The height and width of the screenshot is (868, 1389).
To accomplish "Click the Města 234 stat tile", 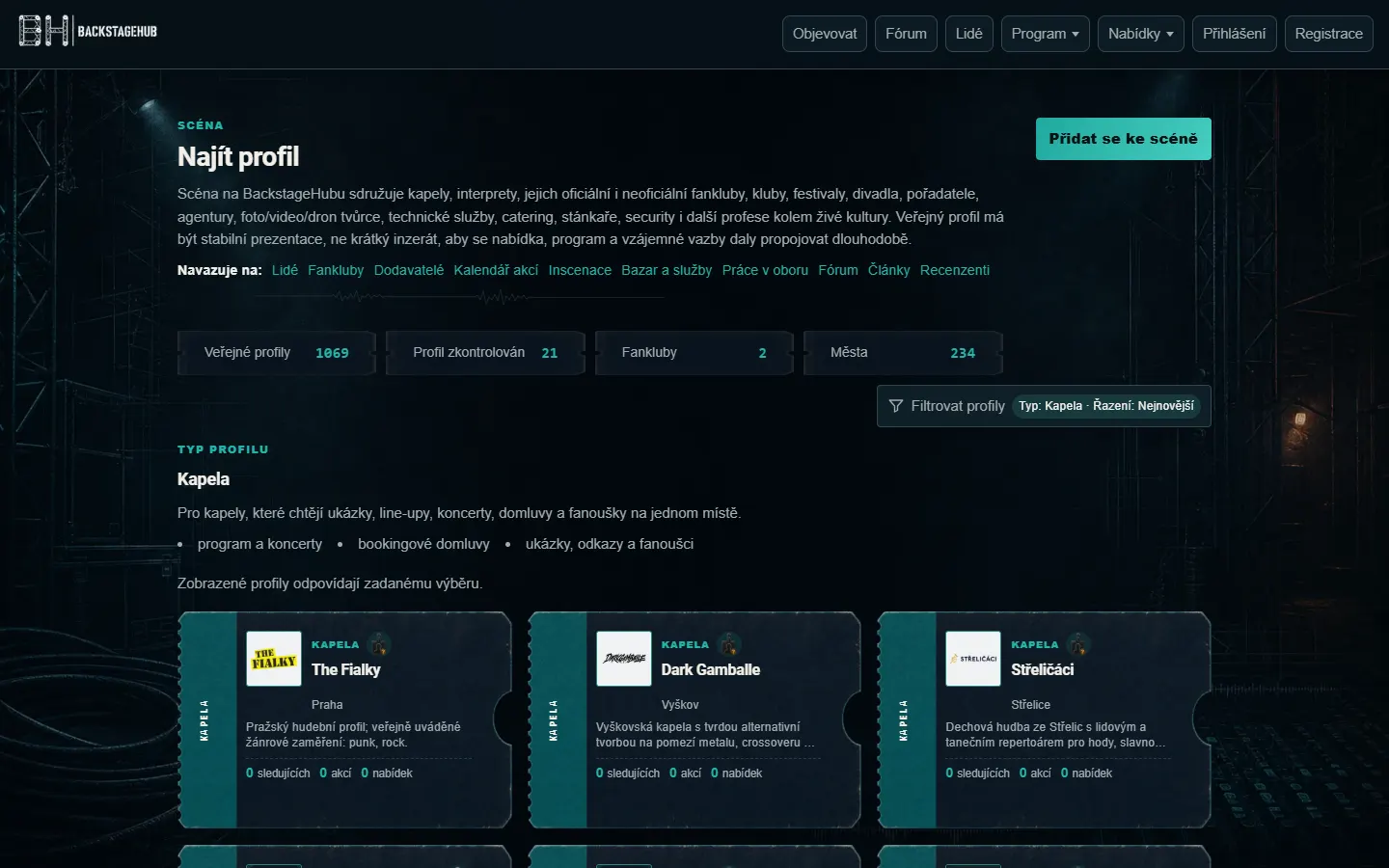I will tap(903, 353).
